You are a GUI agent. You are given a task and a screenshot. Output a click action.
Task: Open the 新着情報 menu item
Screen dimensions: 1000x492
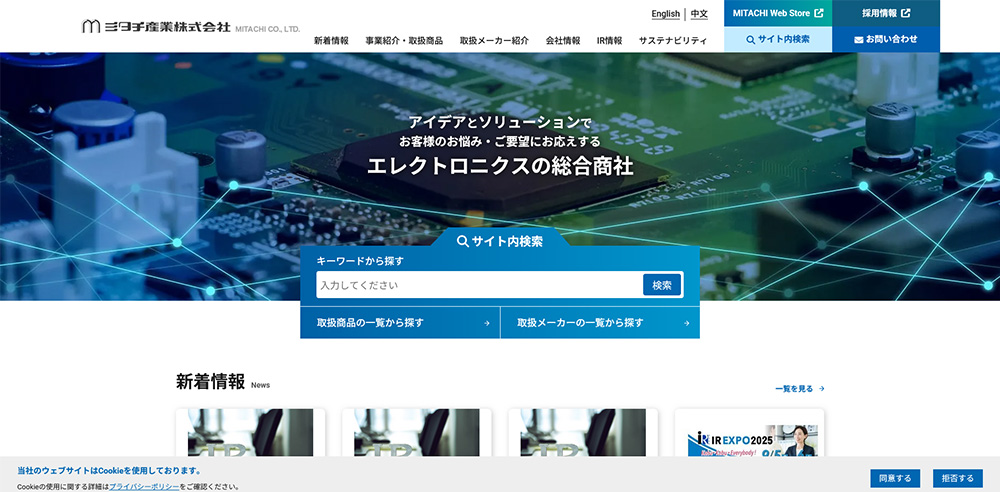point(331,41)
